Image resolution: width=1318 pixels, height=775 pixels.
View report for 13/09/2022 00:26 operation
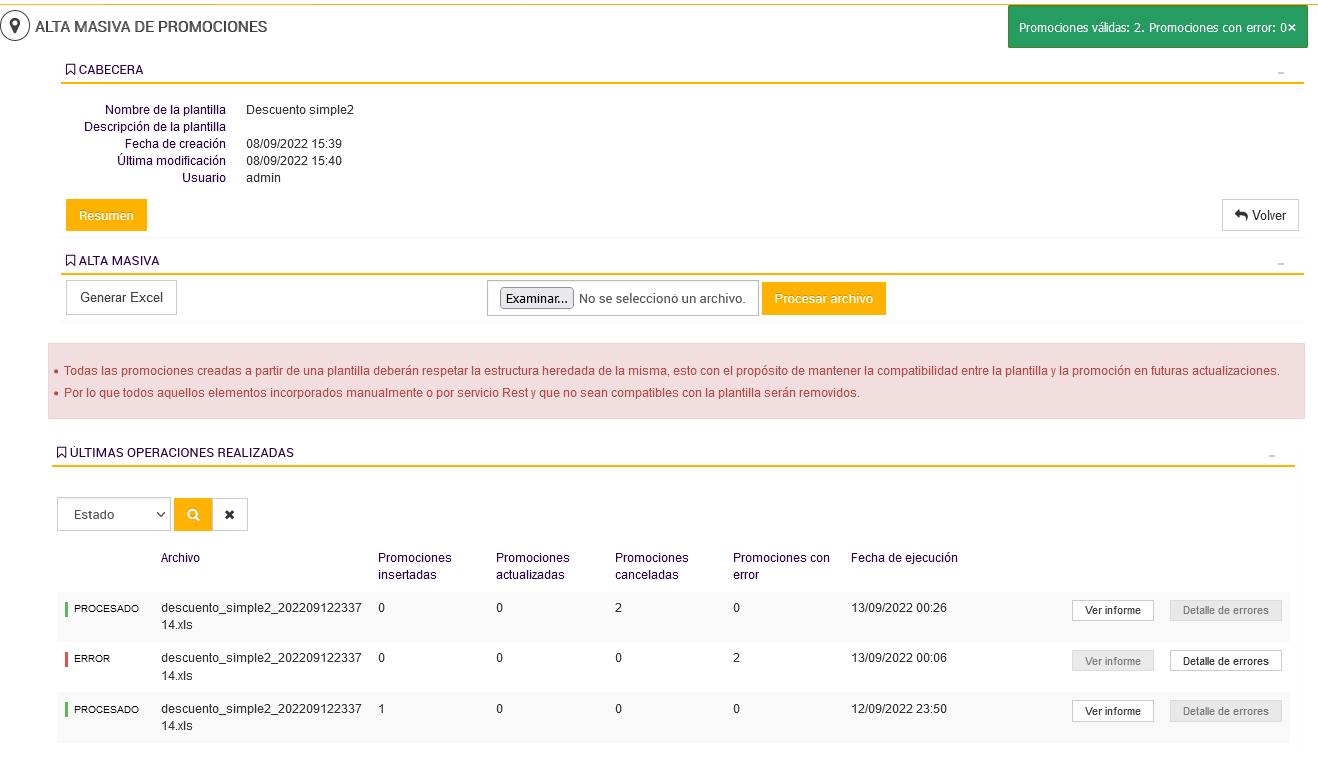1113,610
